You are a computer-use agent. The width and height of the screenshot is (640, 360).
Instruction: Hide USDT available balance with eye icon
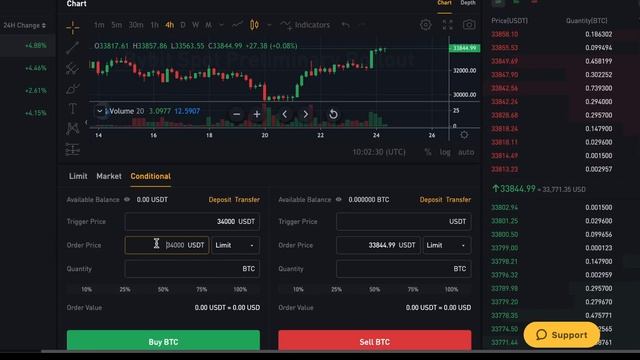click(x=127, y=200)
